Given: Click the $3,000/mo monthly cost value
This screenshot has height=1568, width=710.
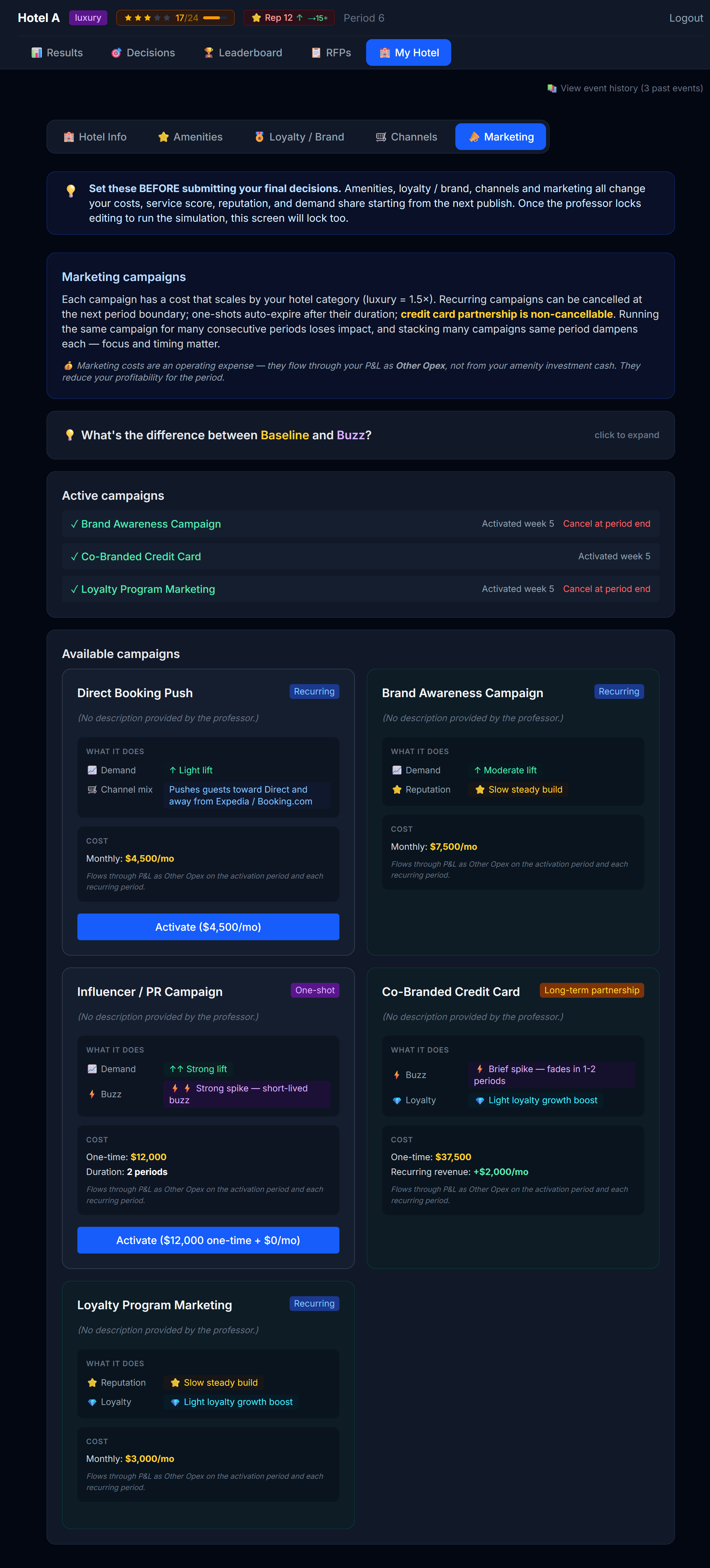Looking at the screenshot, I should click(x=150, y=1458).
